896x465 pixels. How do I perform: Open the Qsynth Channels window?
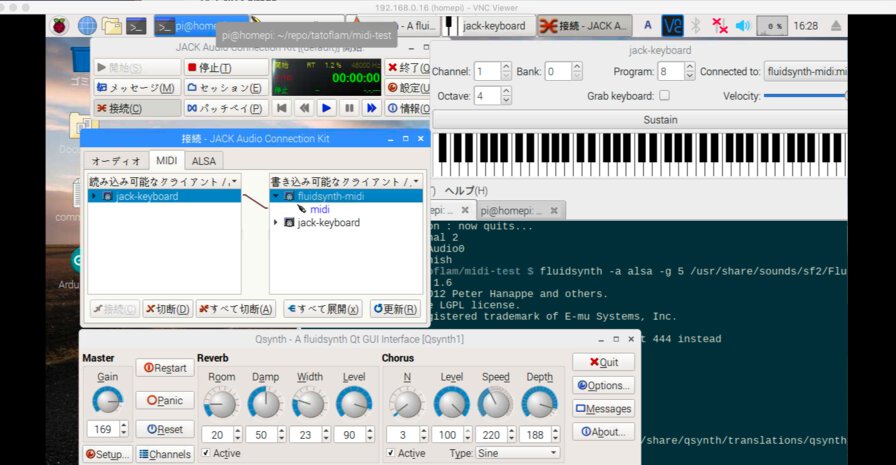165,454
